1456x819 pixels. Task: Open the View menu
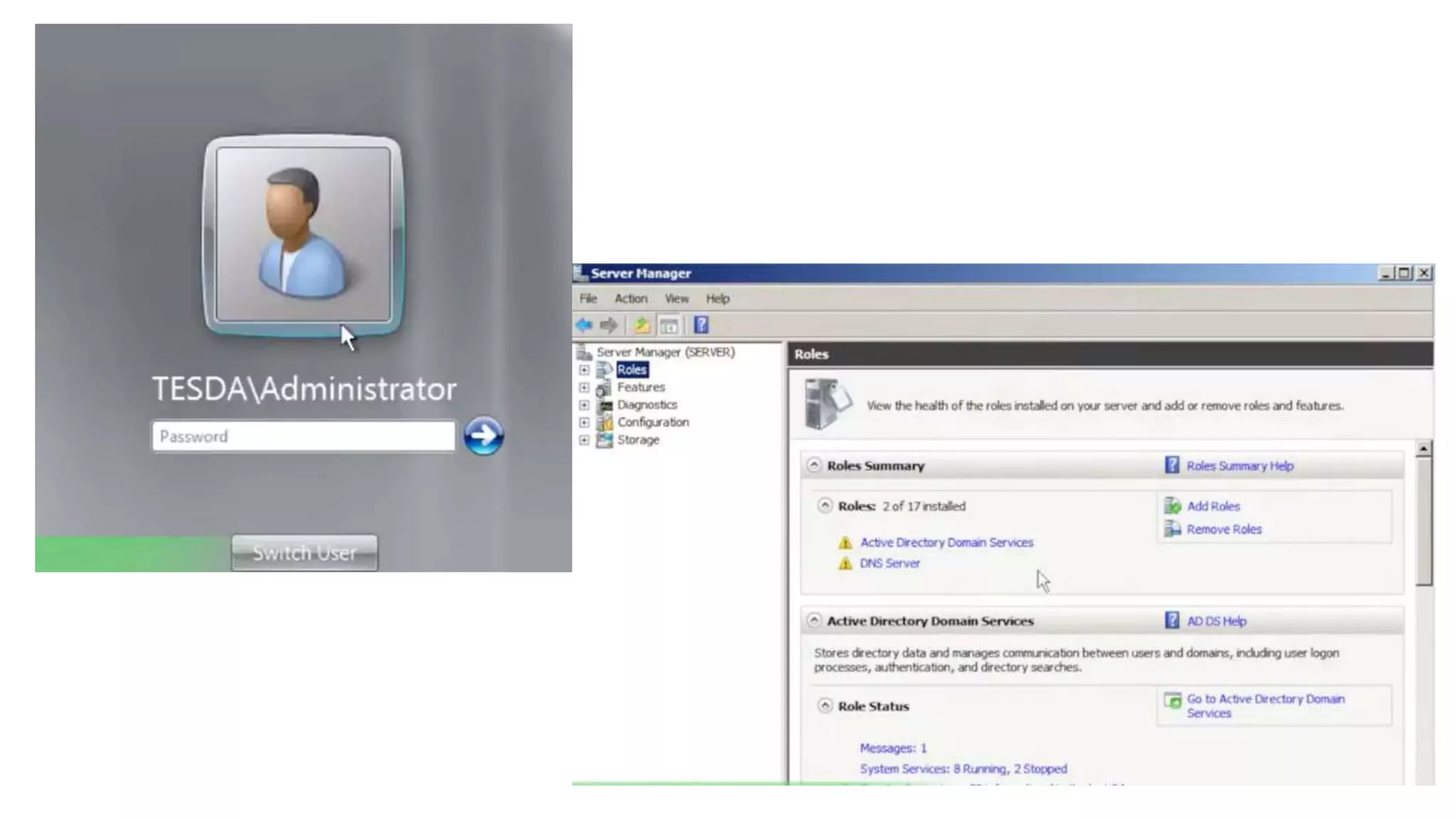pyautogui.click(x=676, y=299)
